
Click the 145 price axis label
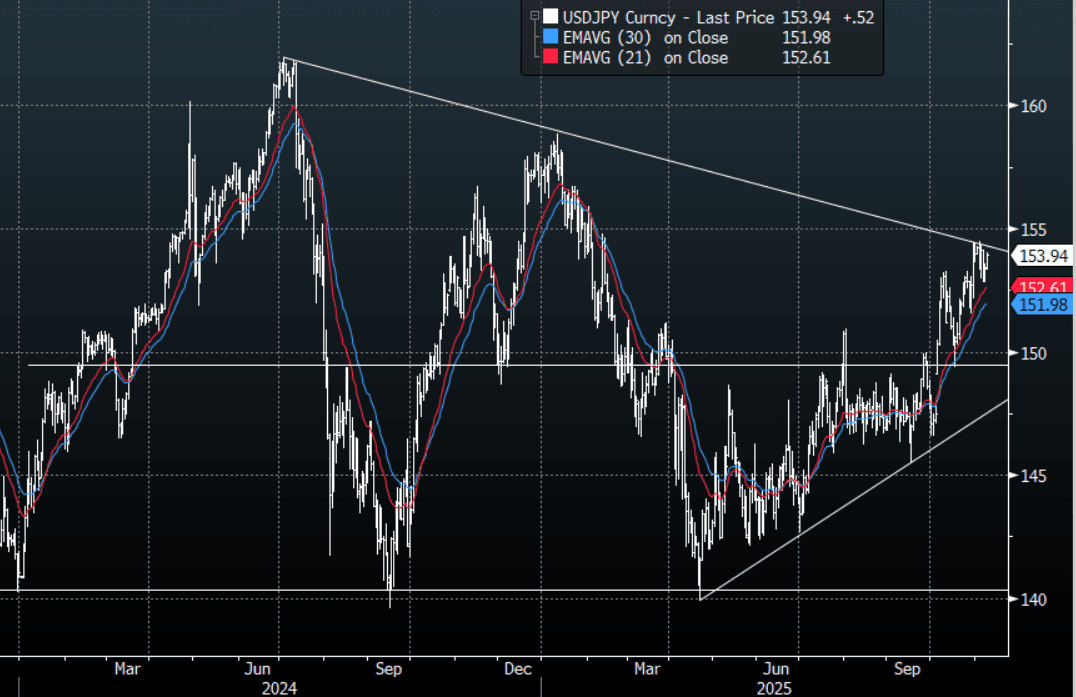1033,476
